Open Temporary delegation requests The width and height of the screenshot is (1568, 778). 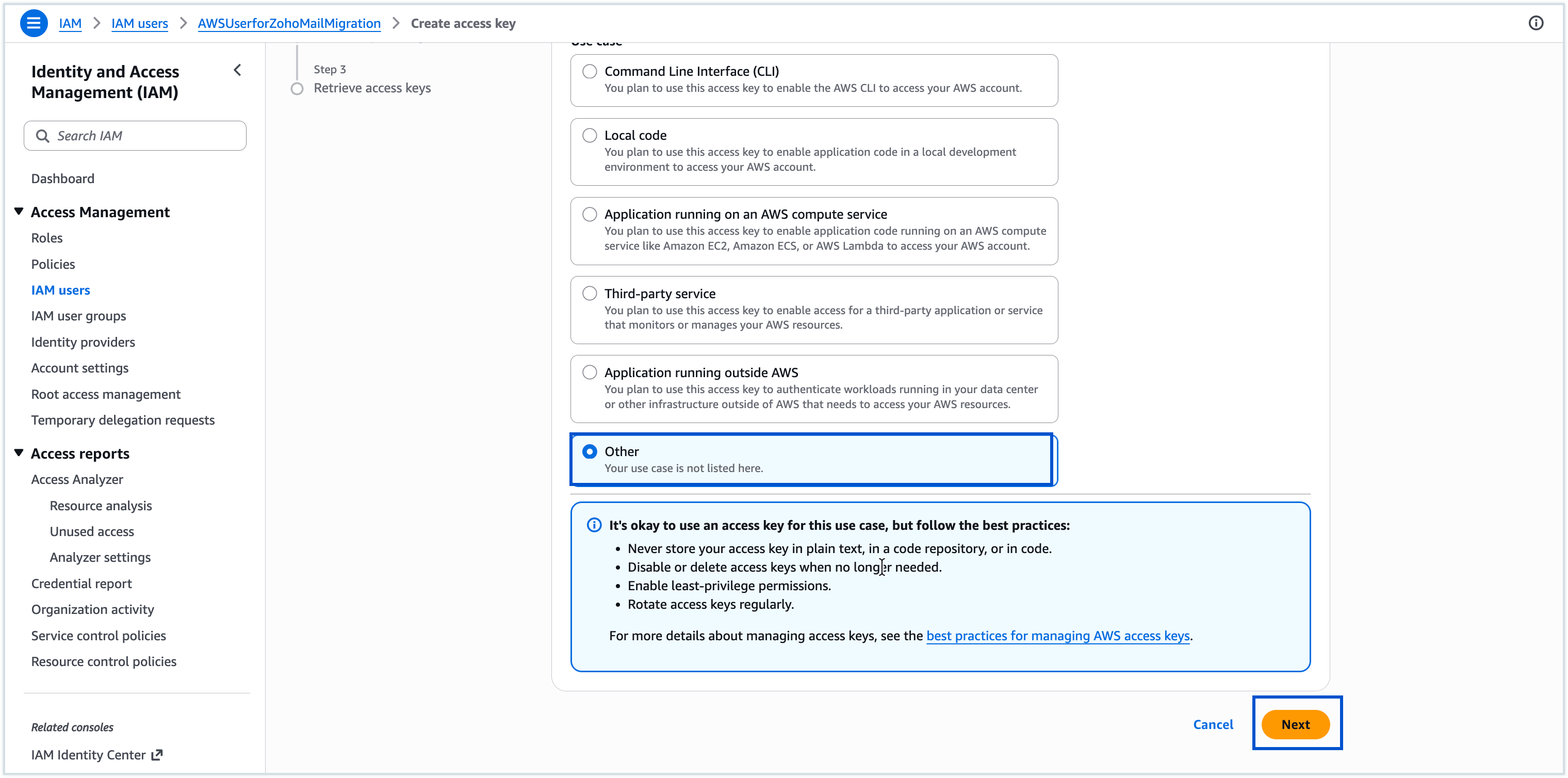pos(123,420)
